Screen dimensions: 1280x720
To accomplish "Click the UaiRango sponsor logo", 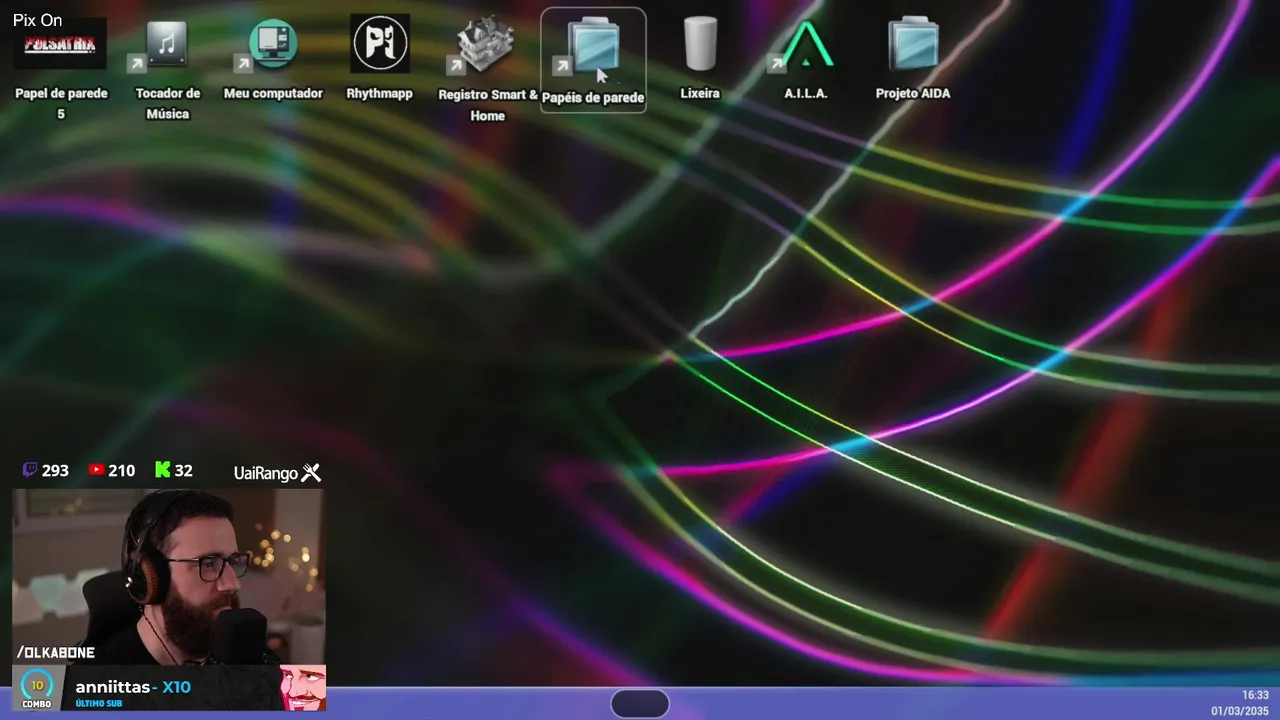I will [x=277, y=472].
